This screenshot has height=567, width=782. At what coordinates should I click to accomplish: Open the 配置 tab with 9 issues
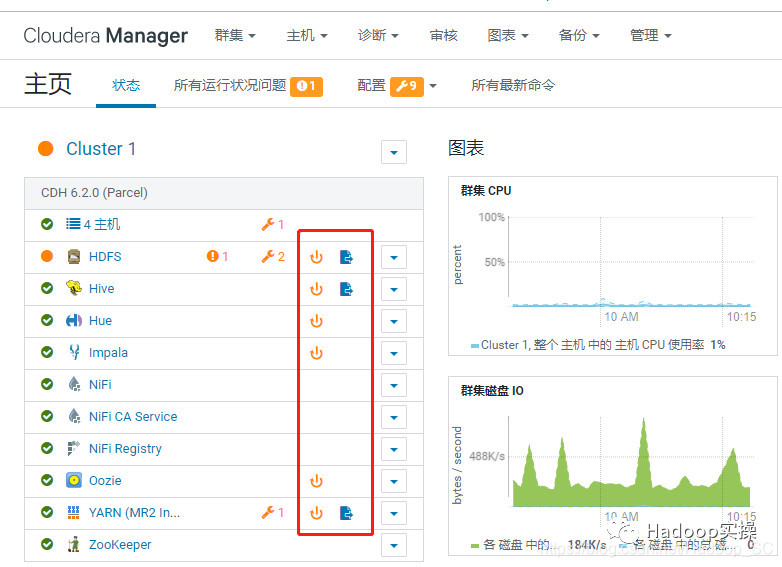point(396,86)
